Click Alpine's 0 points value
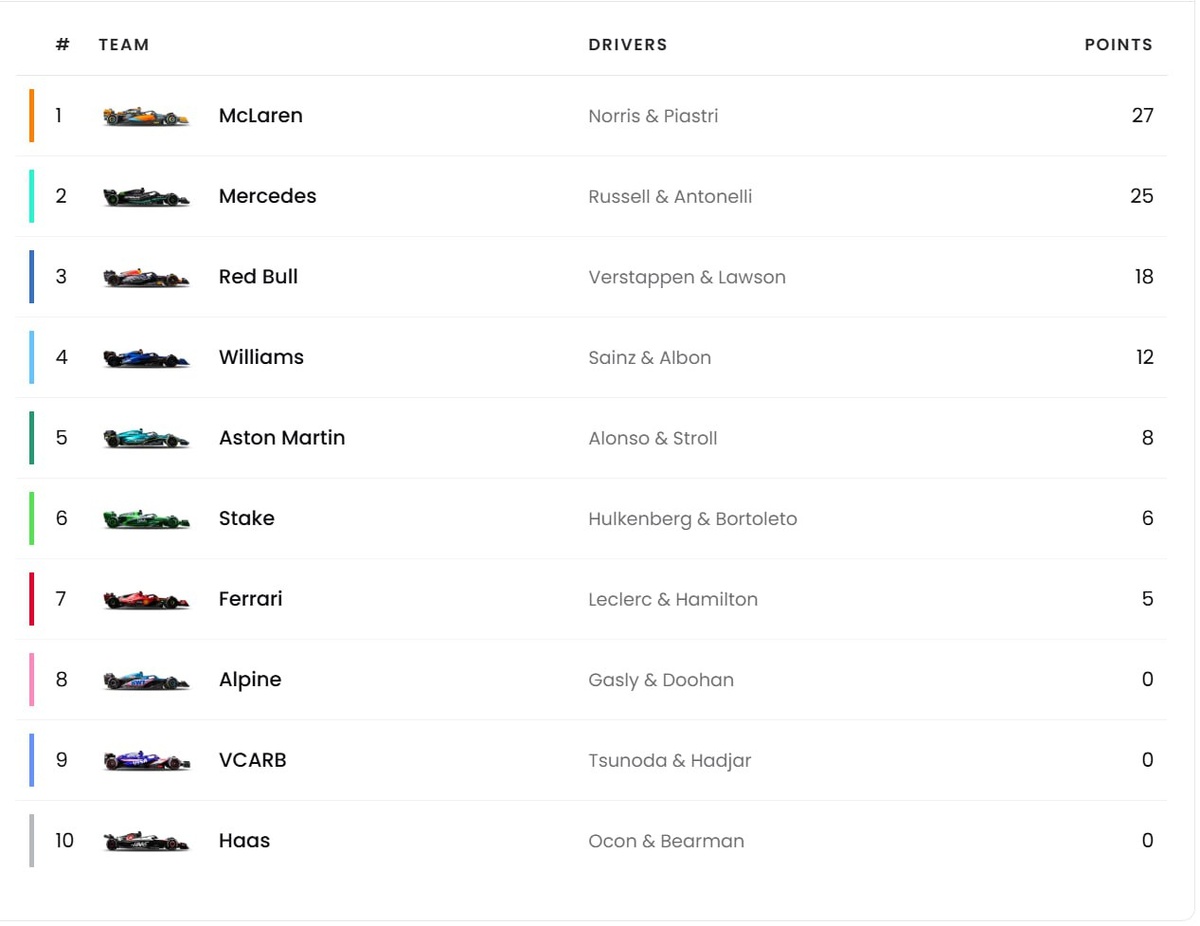Viewport: 1200px width, 926px height. [1148, 679]
